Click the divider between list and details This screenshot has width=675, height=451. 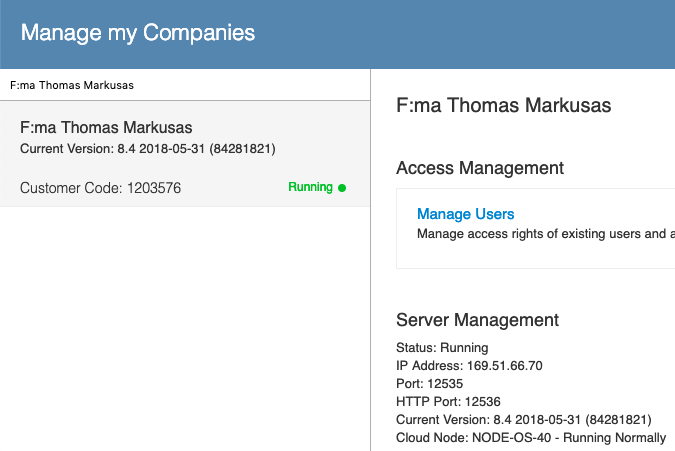coord(371,260)
